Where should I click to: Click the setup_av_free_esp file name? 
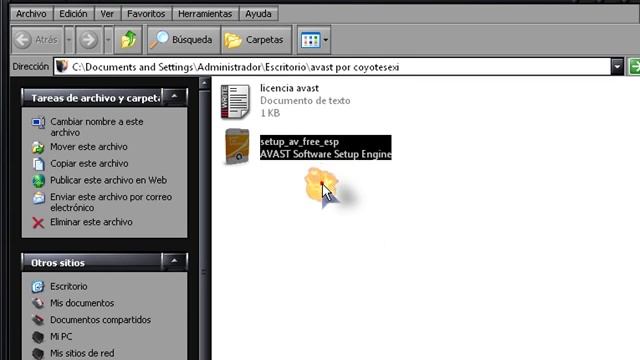(299, 142)
